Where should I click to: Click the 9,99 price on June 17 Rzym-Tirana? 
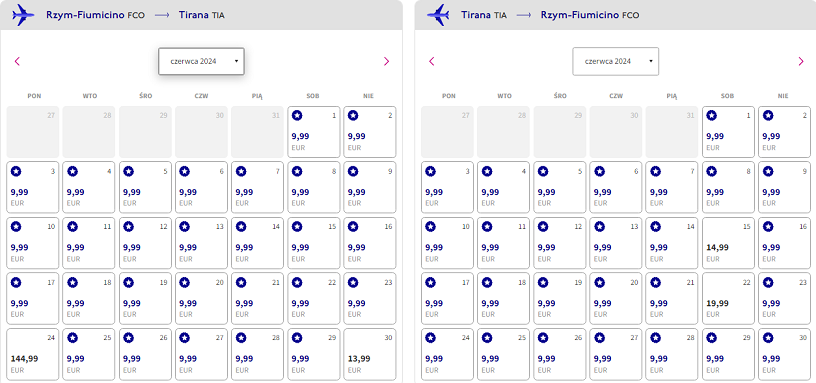pyautogui.click(x=19, y=303)
